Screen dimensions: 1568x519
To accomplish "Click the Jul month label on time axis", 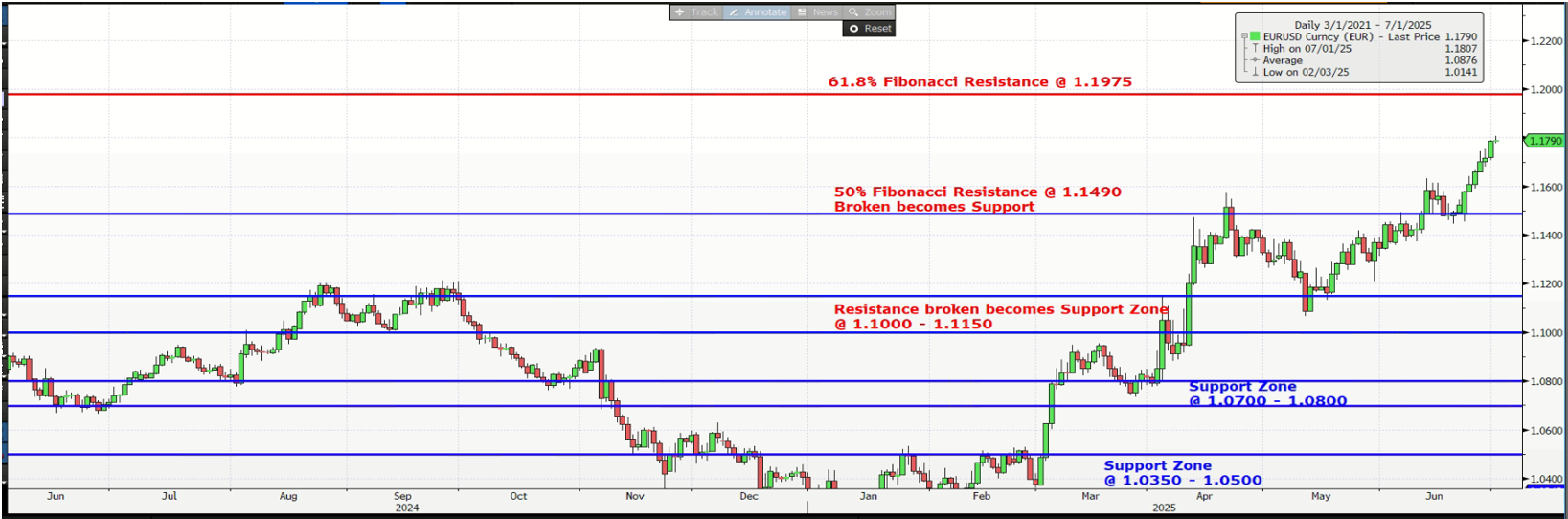I will pyautogui.click(x=170, y=496).
